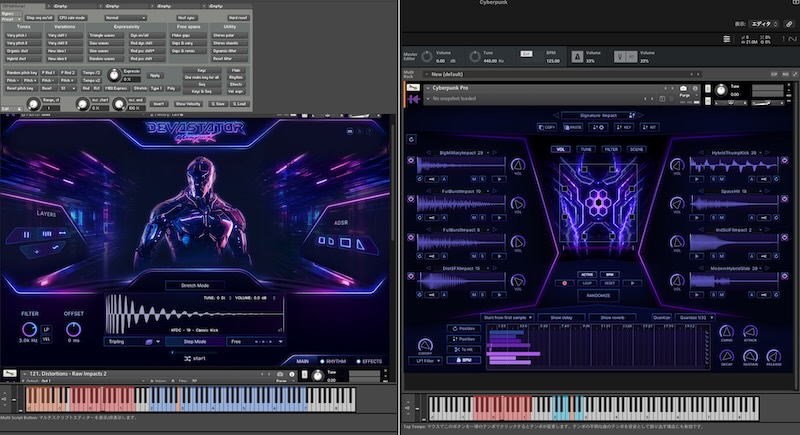Open the HybridThumpKick 26 sample dropdown

tap(761, 152)
